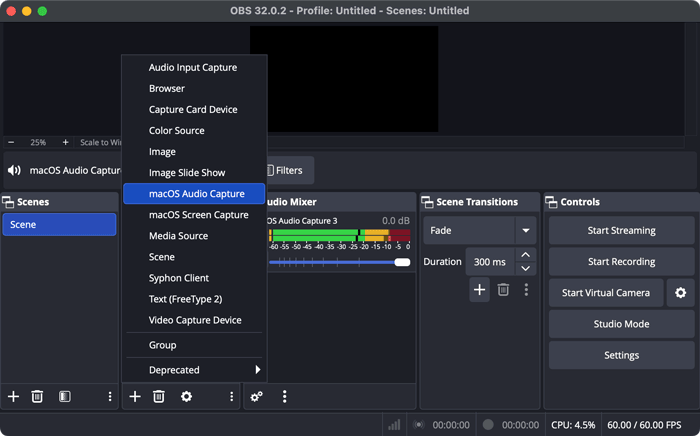700x436 pixels.
Task: Open virtual camera settings gear
Action: [680, 293]
